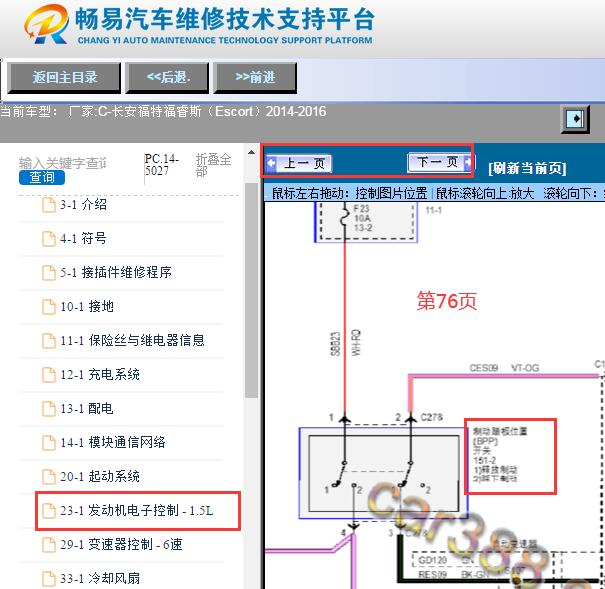Click connector label C278 in the diagram
This screenshot has height=589, width=605.
click(x=431, y=417)
